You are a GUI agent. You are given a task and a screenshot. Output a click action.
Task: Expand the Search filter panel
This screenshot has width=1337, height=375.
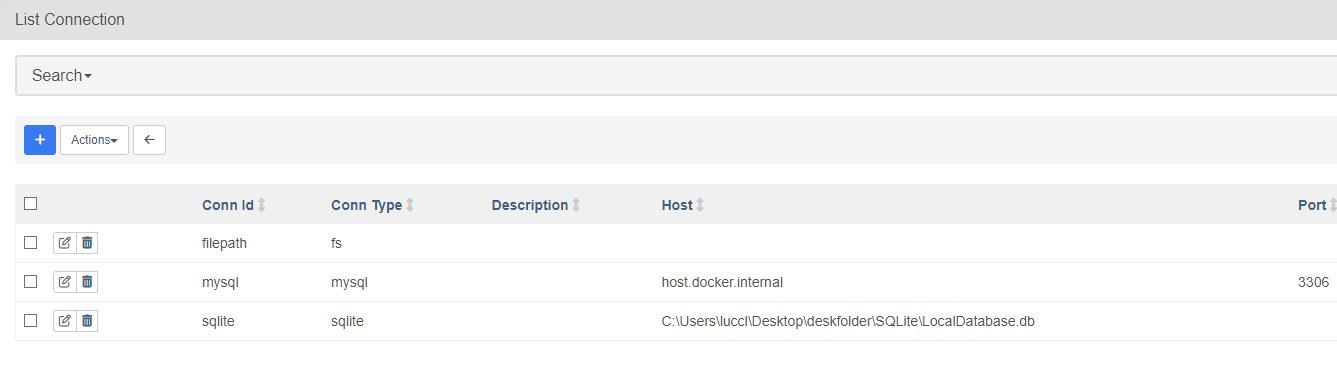62,75
